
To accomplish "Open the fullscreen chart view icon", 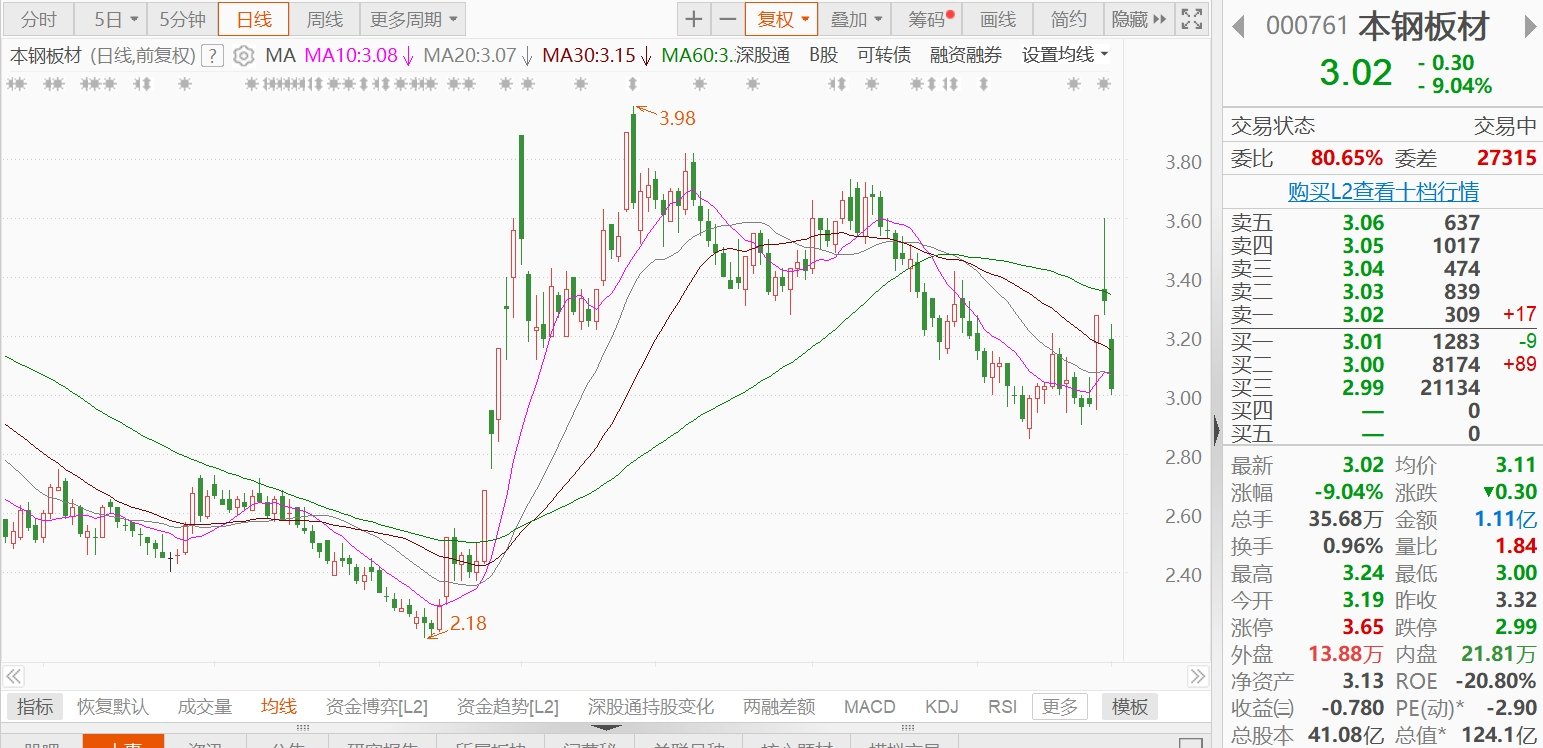I will tap(1190, 19).
